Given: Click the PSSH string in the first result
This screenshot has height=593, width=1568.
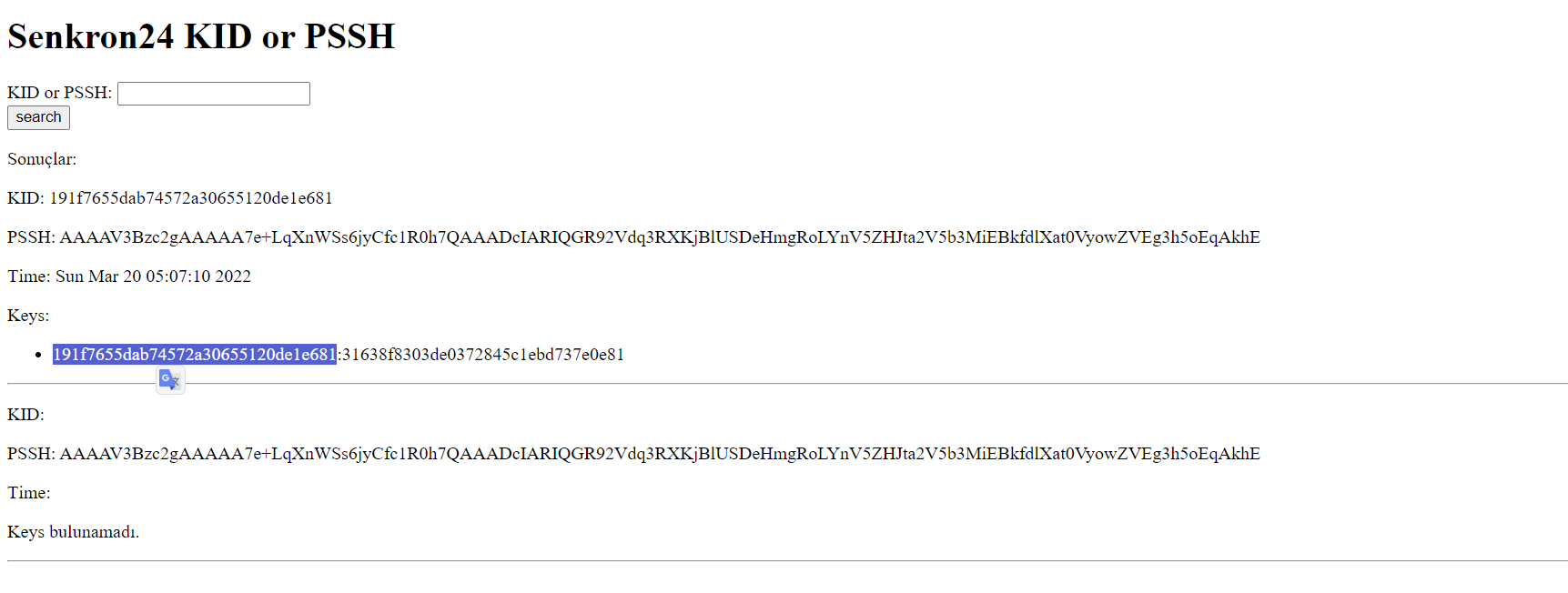Looking at the screenshot, I should click(659, 237).
